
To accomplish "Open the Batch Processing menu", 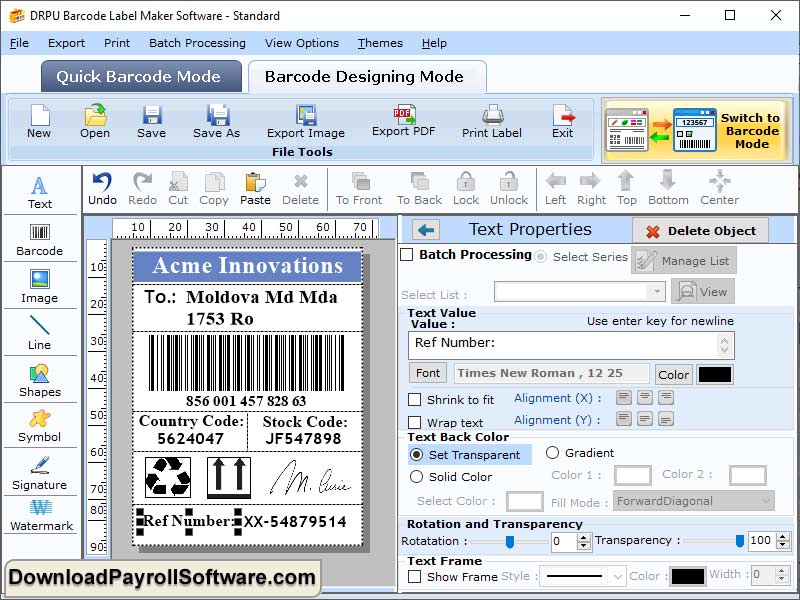I will [197, 43].
